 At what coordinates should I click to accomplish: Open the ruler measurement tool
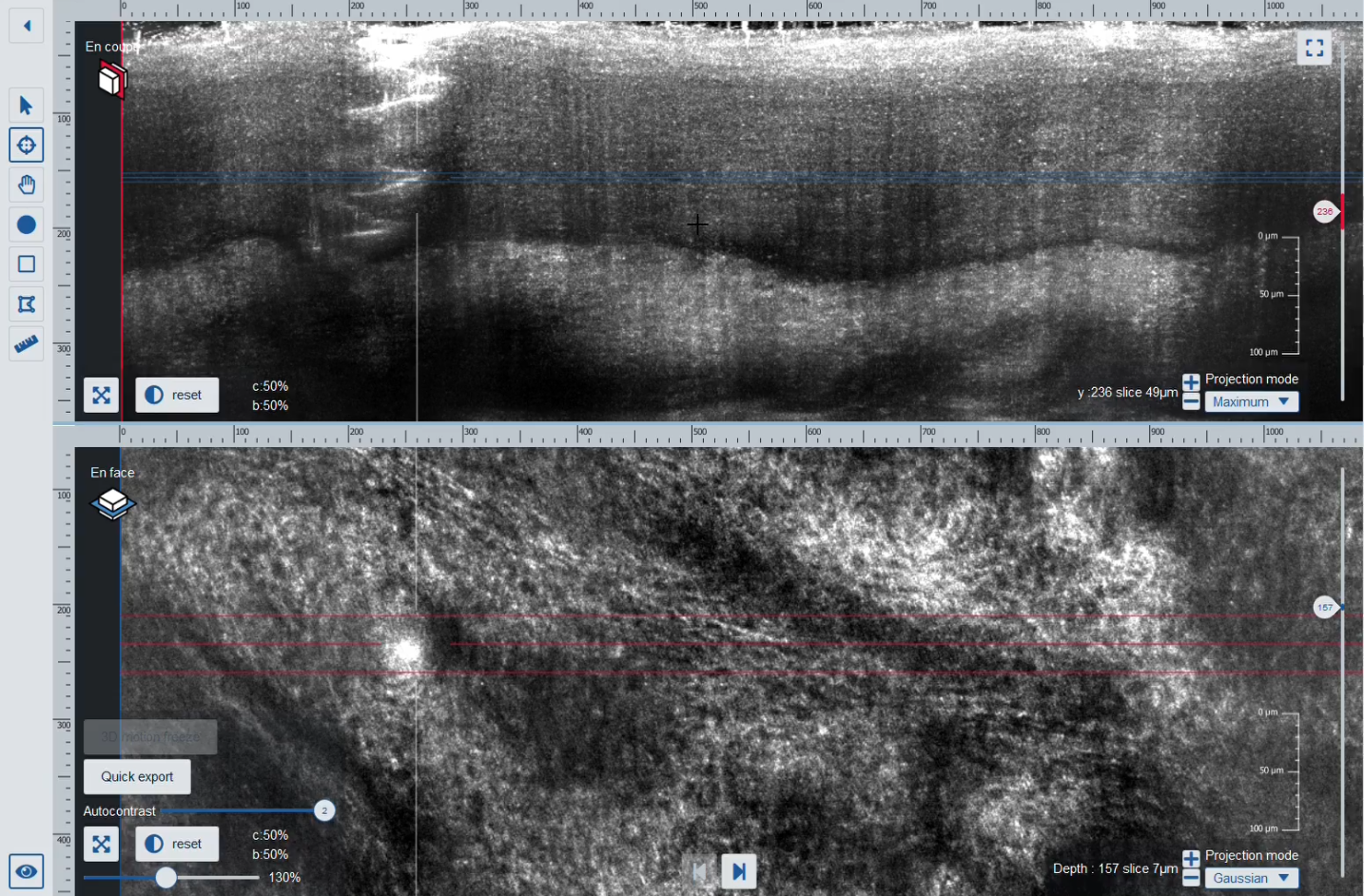click(x=27, y=343)
